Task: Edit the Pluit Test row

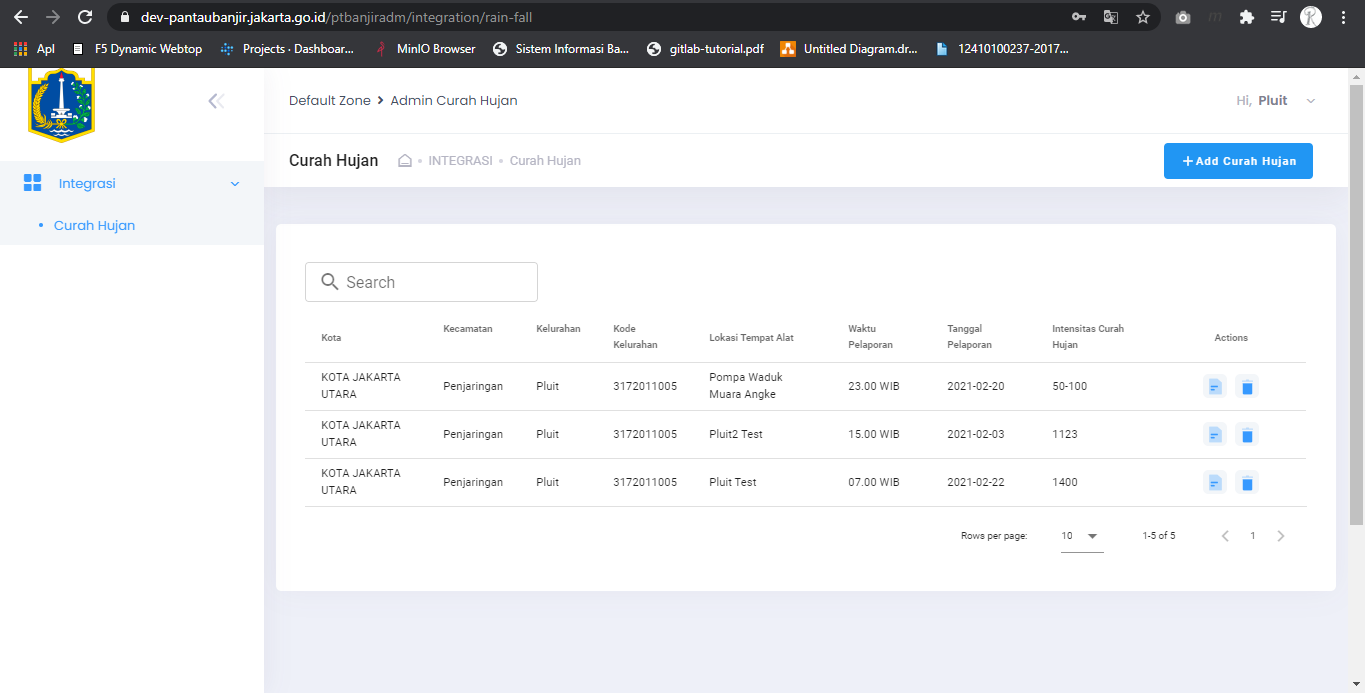Action: (x=1215, y=482)
